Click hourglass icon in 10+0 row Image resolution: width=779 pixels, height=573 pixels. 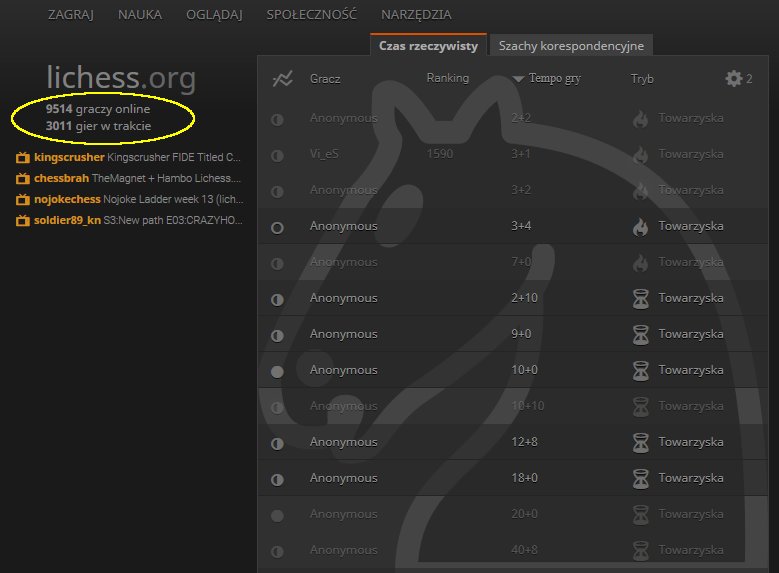coord(640,371)
